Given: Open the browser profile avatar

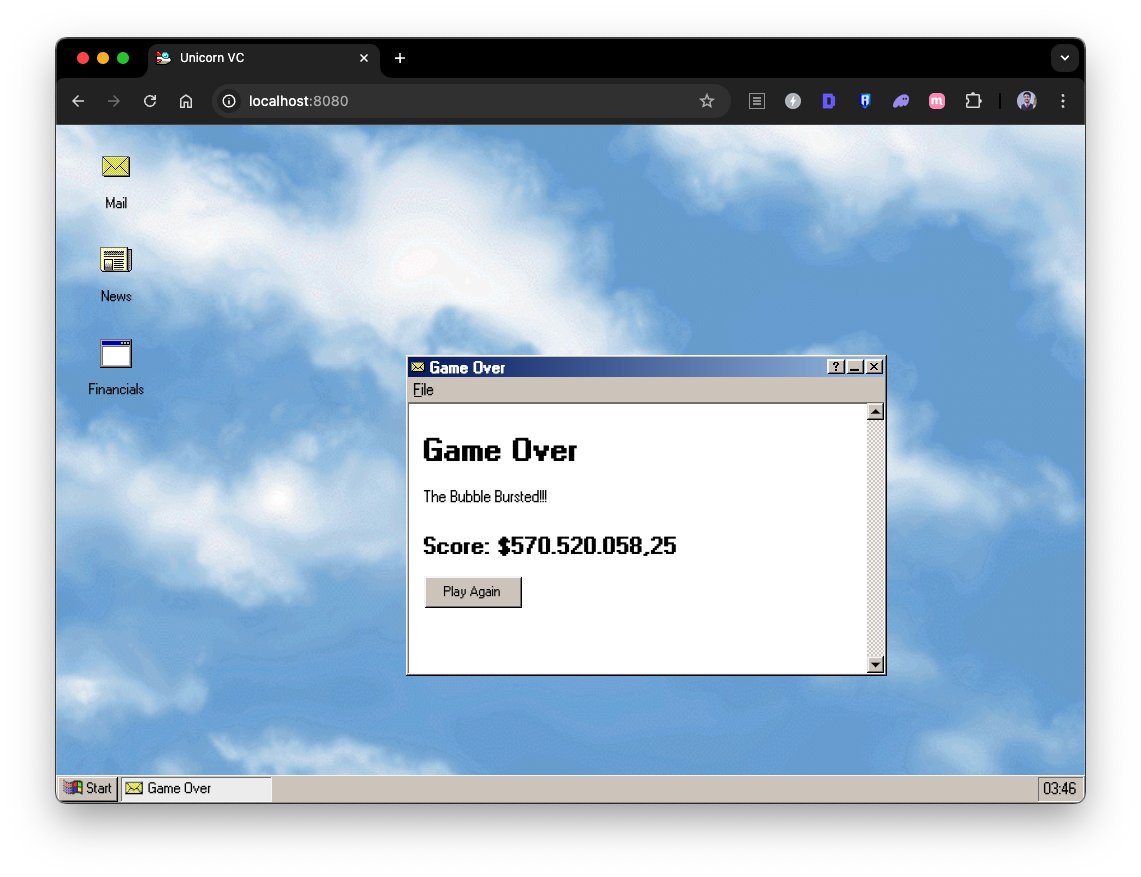Looking at the screenshot, I should tap(1027, 101).
